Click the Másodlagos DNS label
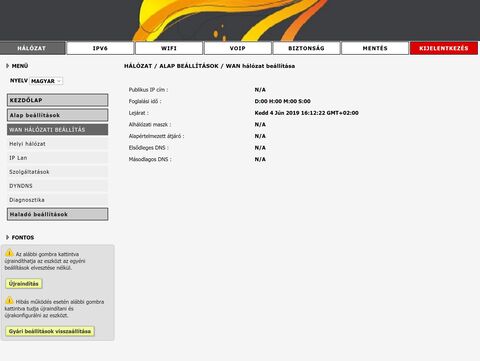This screenshot has width=480, height=361. coord(150,159)
